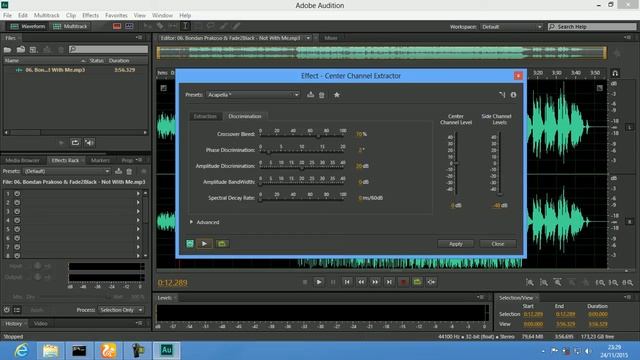Toggle skip selection in transport
640x360 pixels.
tap(431, 282)
